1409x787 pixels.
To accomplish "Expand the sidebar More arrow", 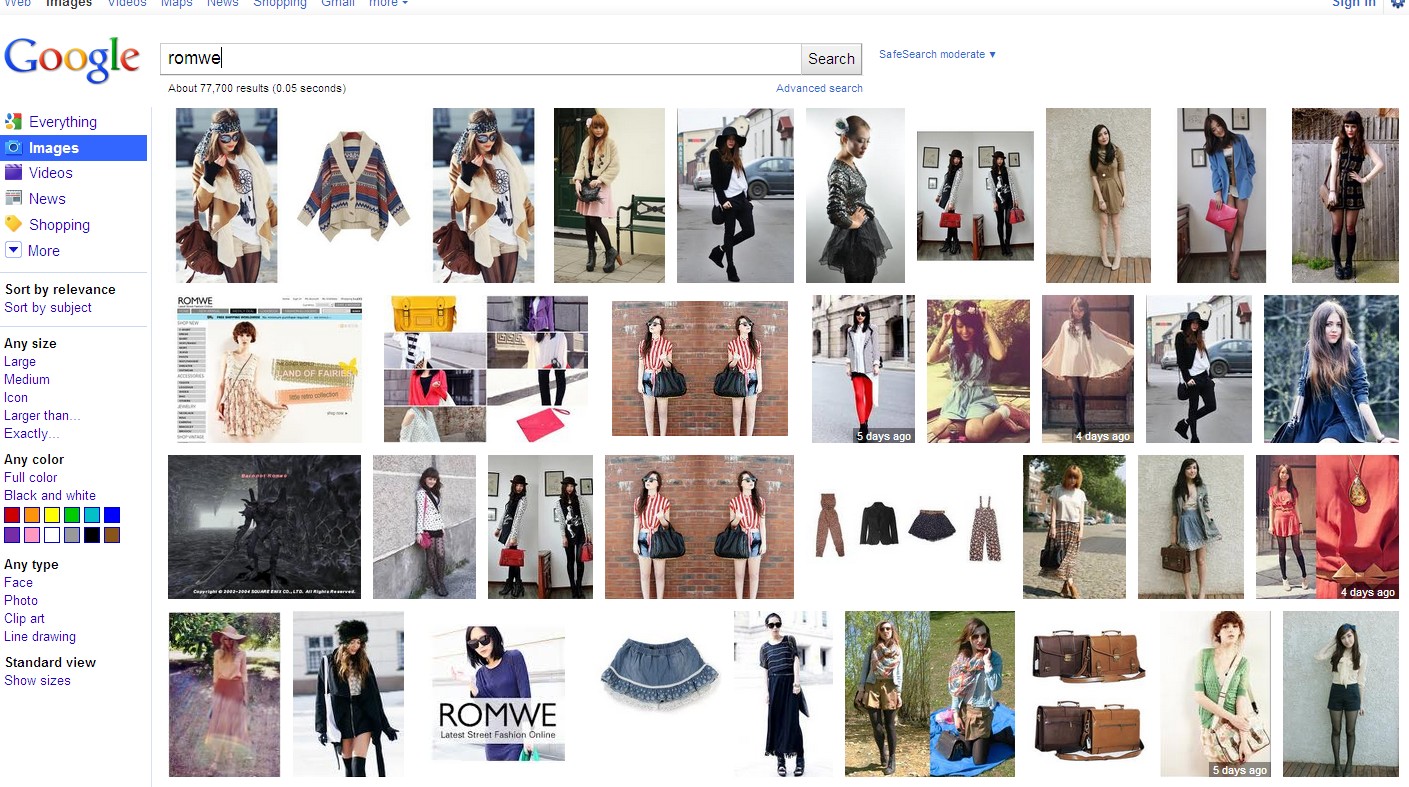I will (x=13, y=250).
